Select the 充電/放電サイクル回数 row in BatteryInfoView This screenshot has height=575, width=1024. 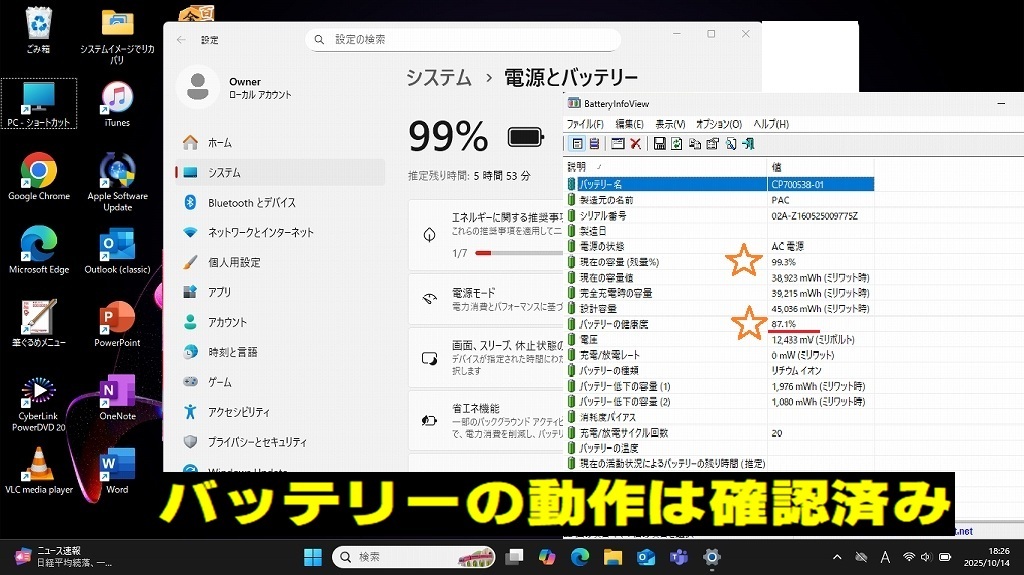point(720,433)
